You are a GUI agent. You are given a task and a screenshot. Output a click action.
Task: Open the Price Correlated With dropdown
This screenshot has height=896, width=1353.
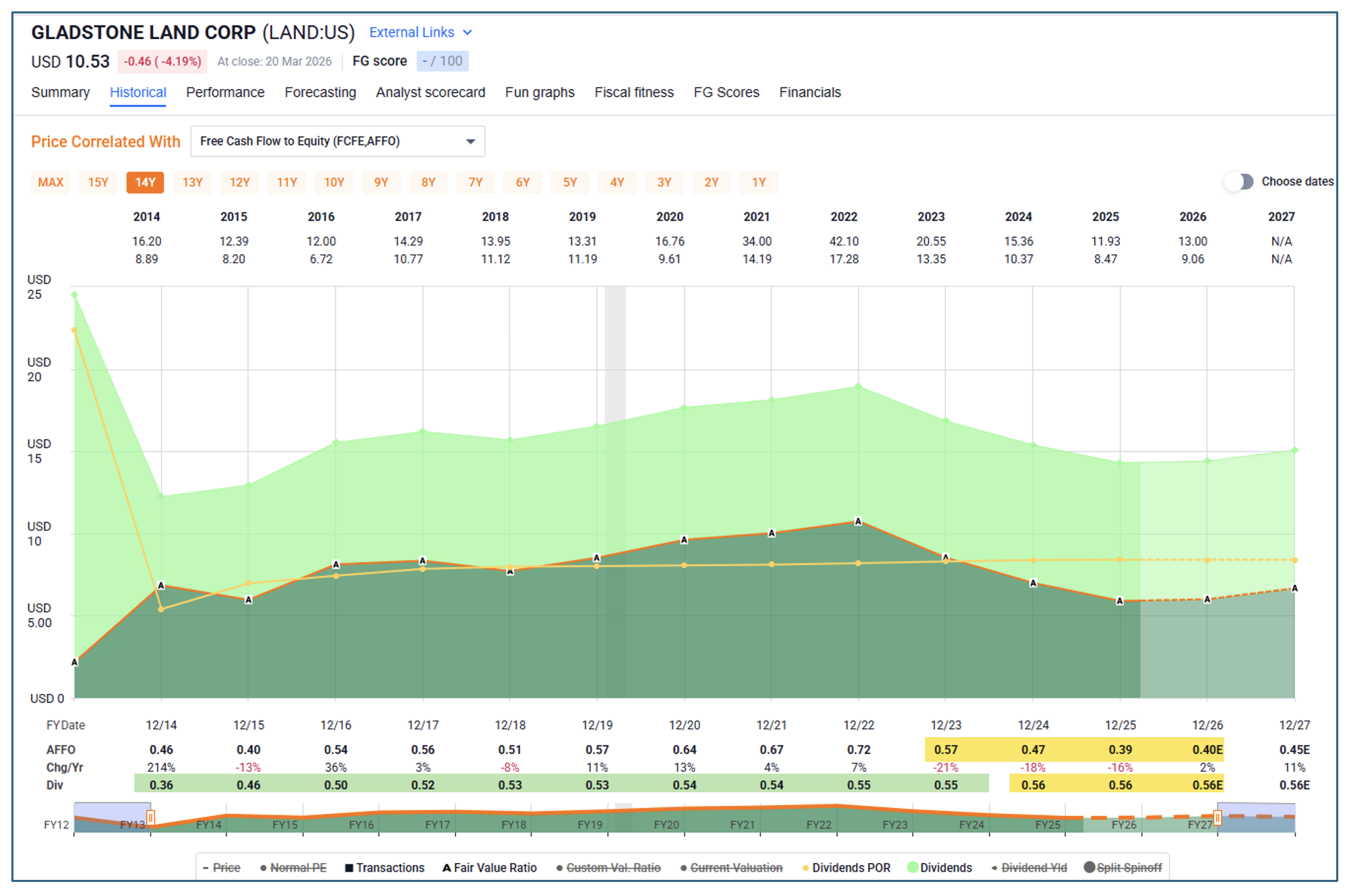pos(338,141)
